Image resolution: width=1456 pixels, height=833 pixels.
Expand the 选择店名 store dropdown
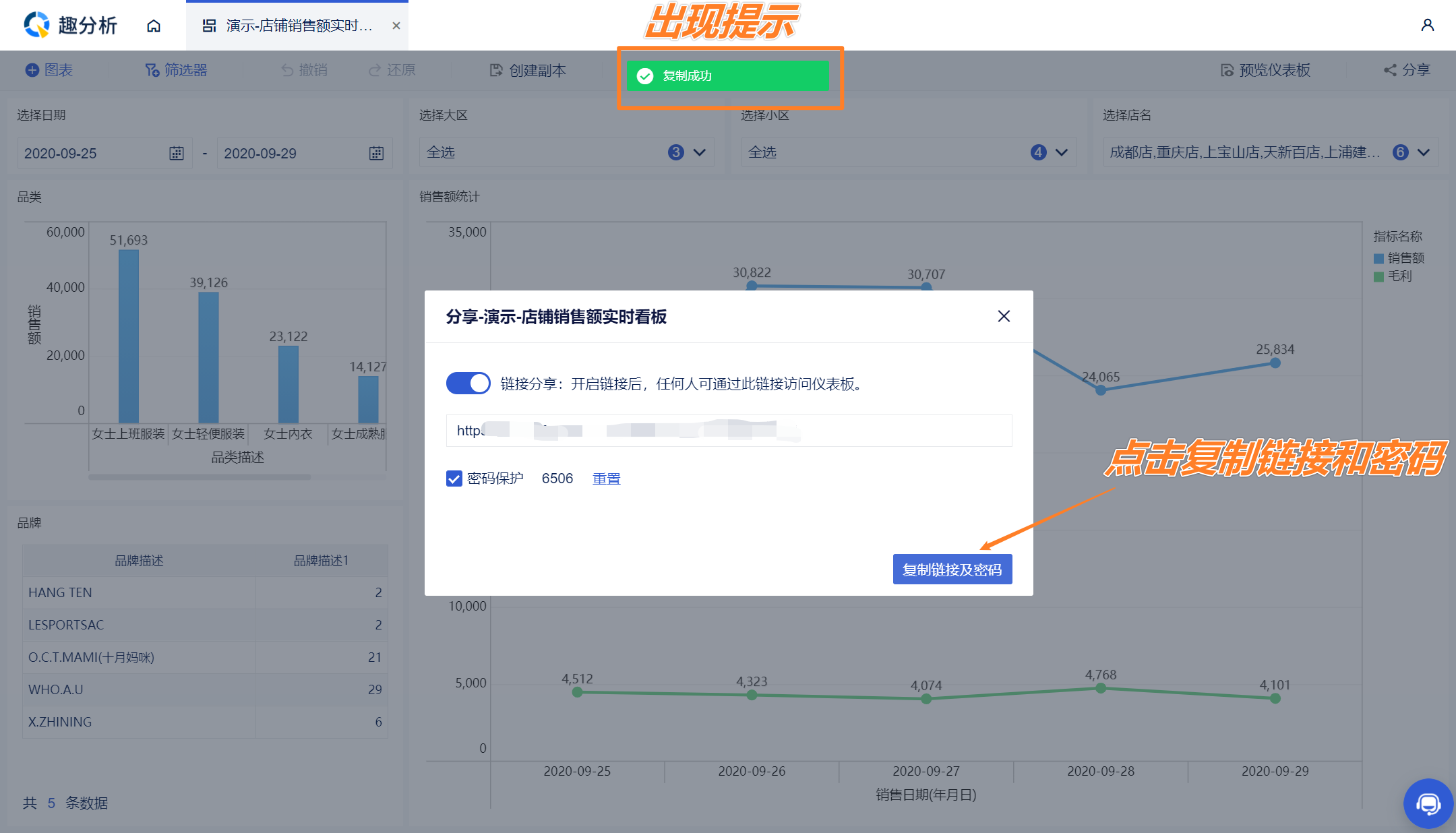[1424, 152]
